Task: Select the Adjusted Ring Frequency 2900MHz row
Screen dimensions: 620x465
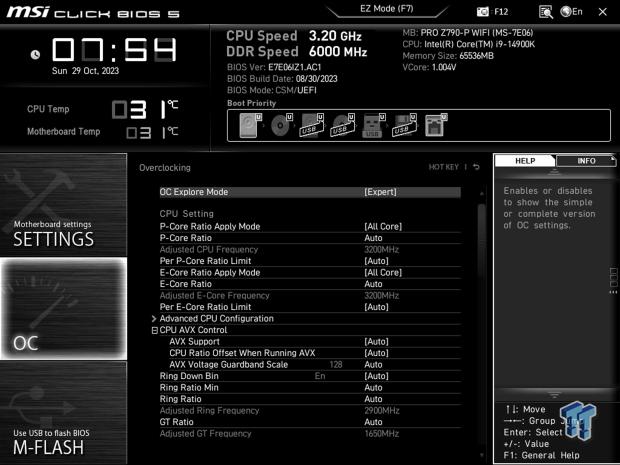Action: click(310, 410)
